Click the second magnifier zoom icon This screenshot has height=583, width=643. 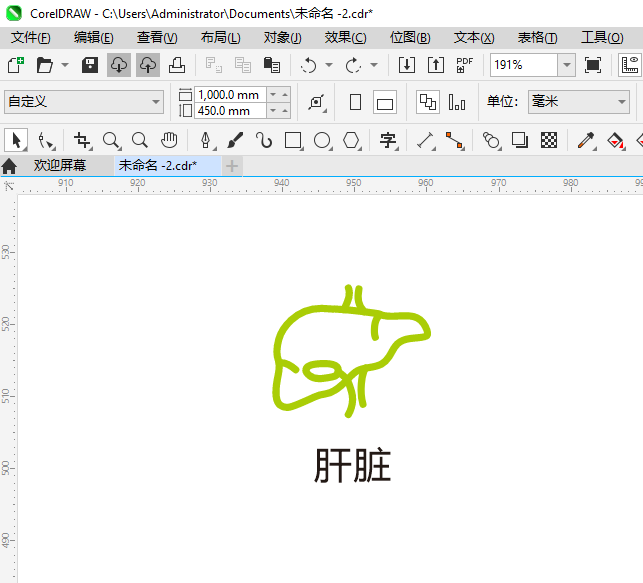pyautogui.click(x=140, y=140)
